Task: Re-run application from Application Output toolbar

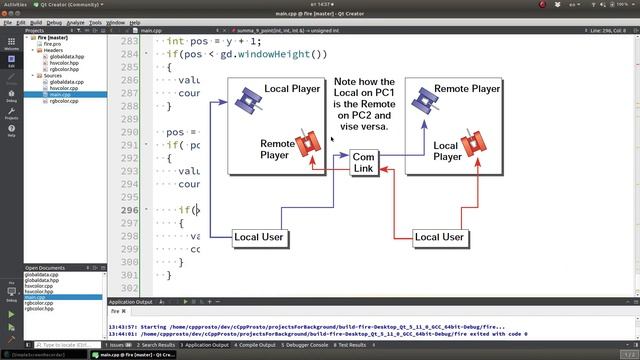Action: click(x=185, y=302)
